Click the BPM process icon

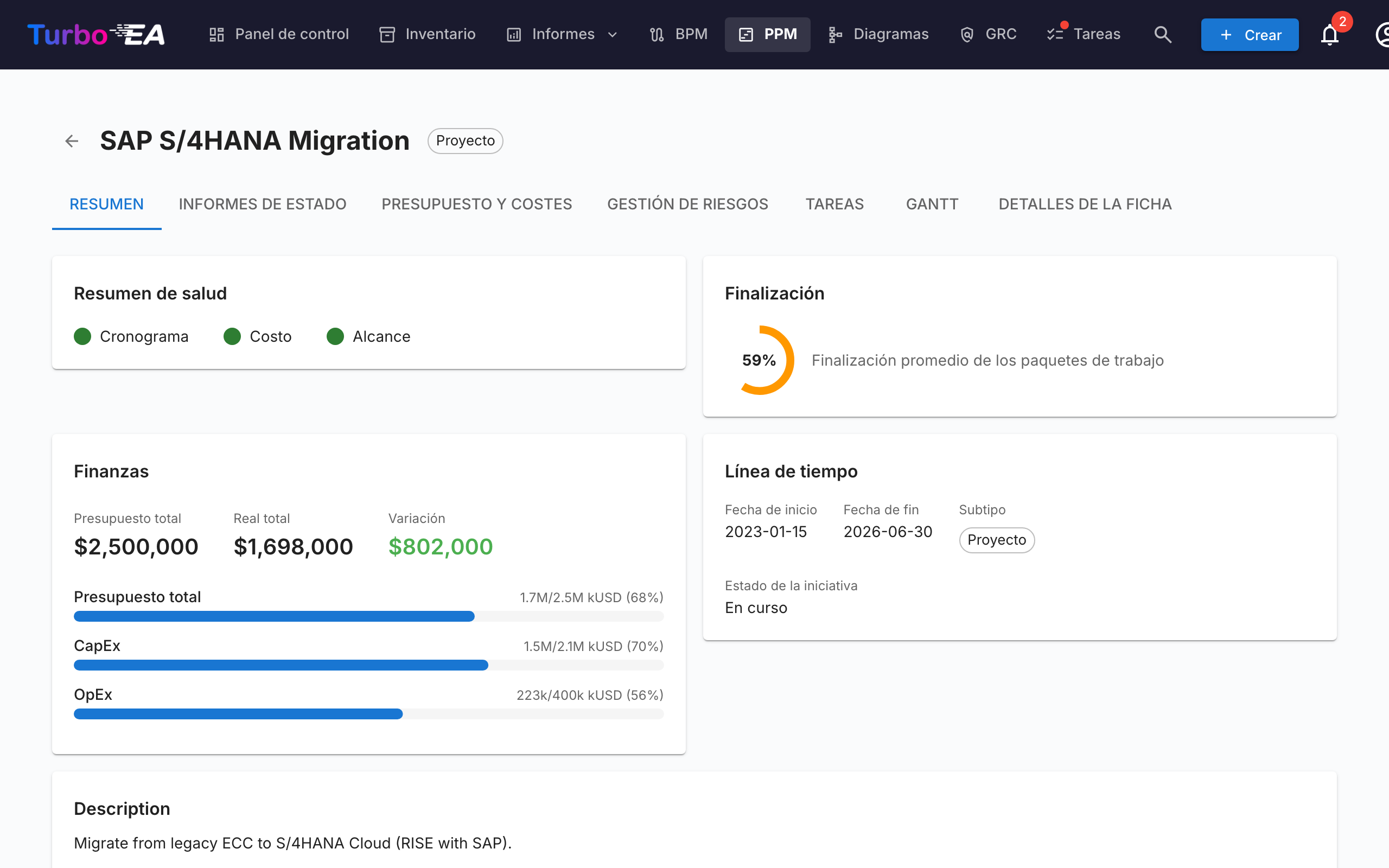tap(657, 34)
